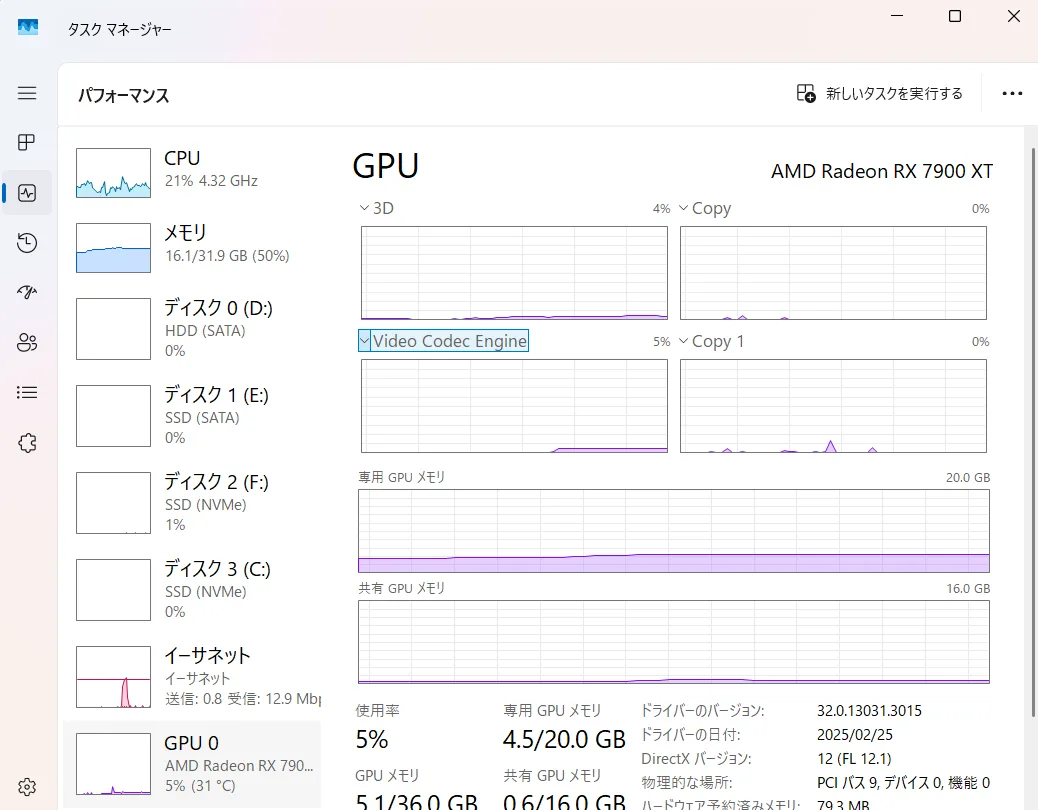
Task: Open the Users page icon
Action: pos(27,343)
